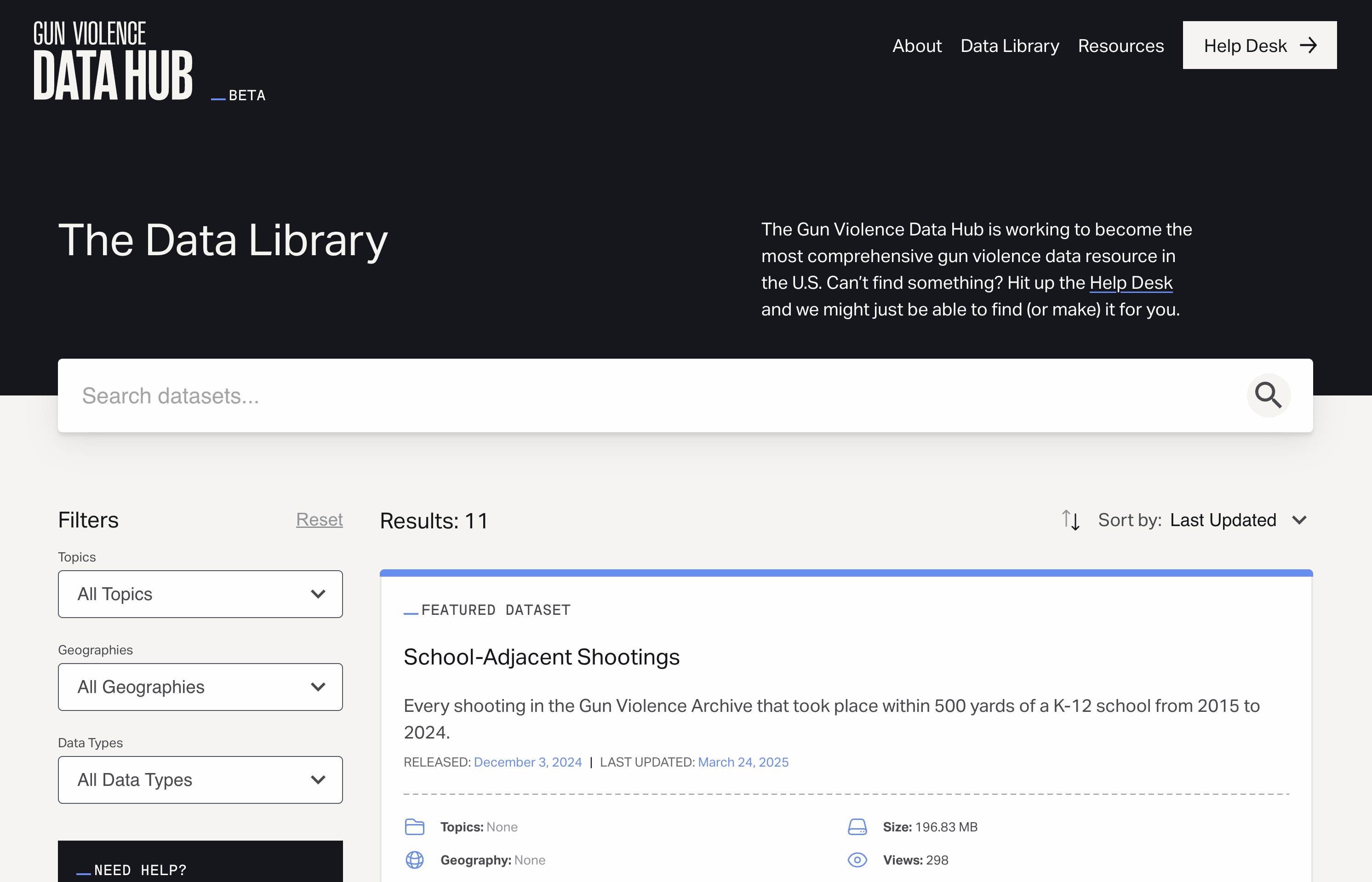
Task: Open the Resources menu item
Action: click(x=1120, y=46)
